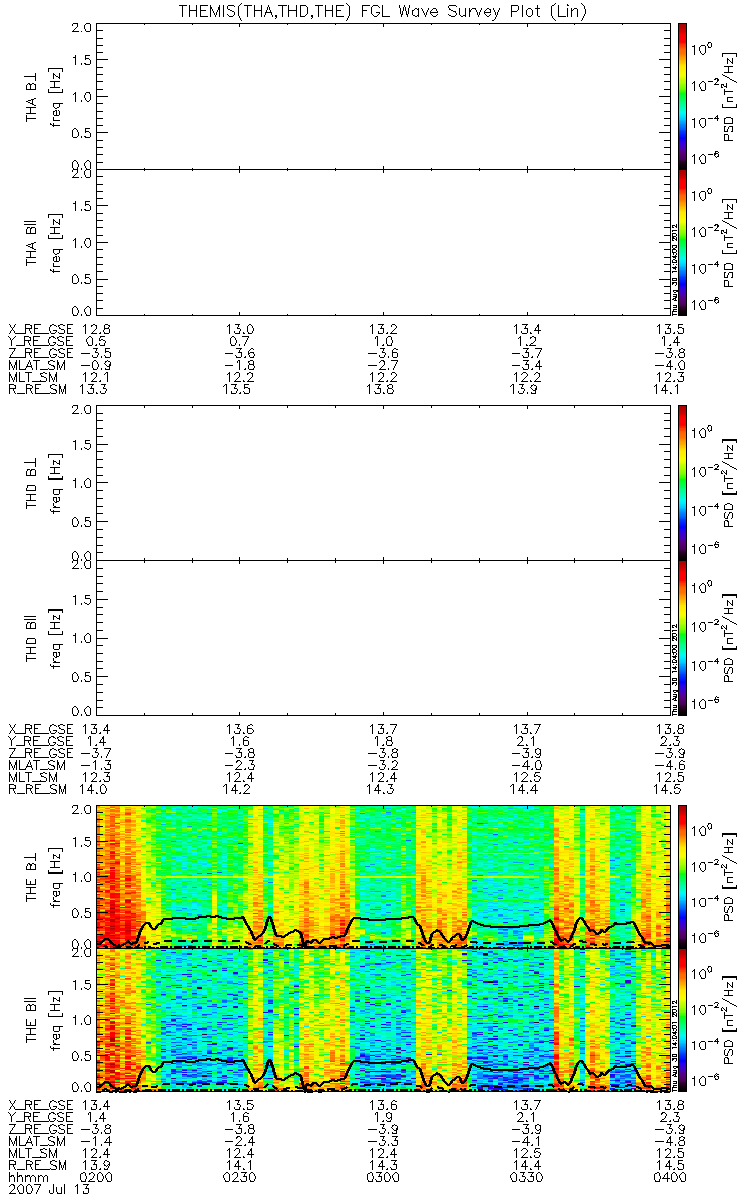Click the THE B⊥ spectrogram panel
Screen dimensions: 750x1200
tap(384, 876)
